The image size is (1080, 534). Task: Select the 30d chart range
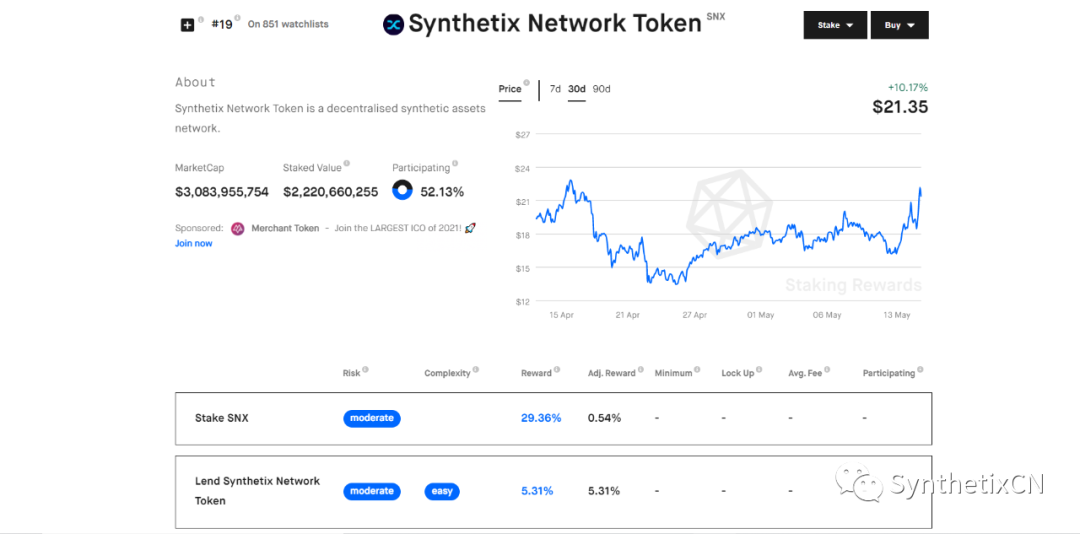[x=577, y=89]
